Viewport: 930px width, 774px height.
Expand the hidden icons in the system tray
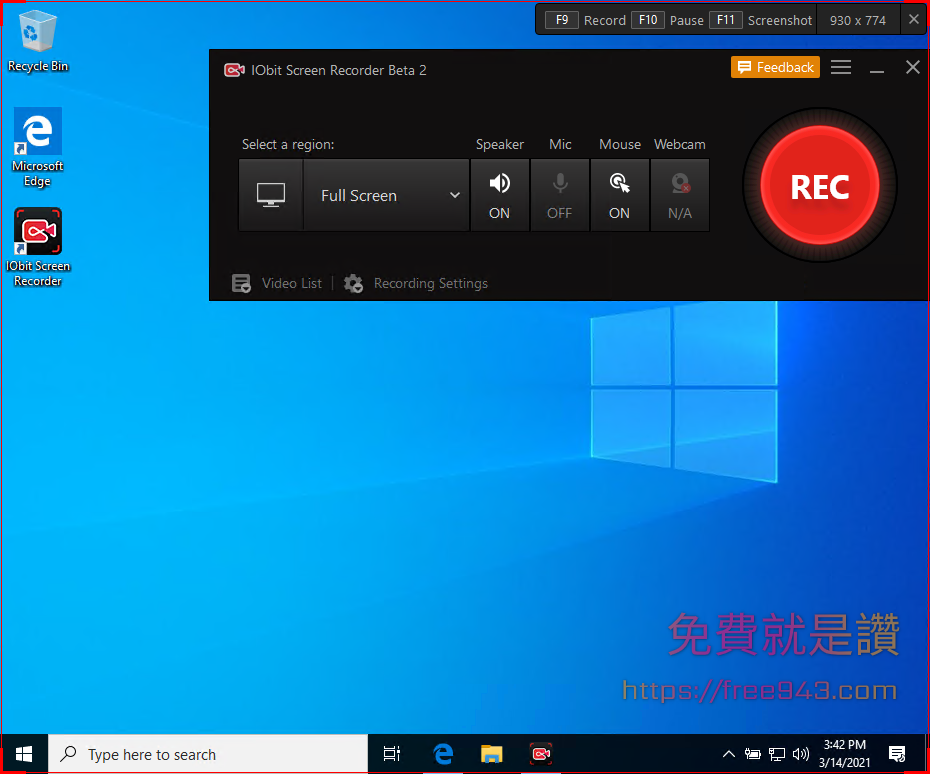[729, 753]
